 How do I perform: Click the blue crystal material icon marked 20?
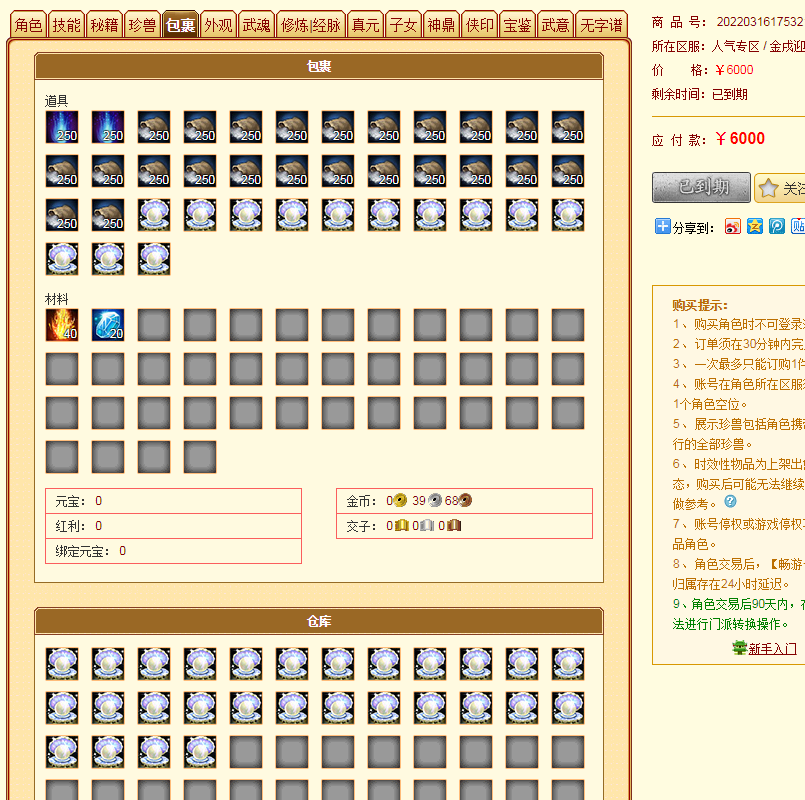click(x=108, y=325)
